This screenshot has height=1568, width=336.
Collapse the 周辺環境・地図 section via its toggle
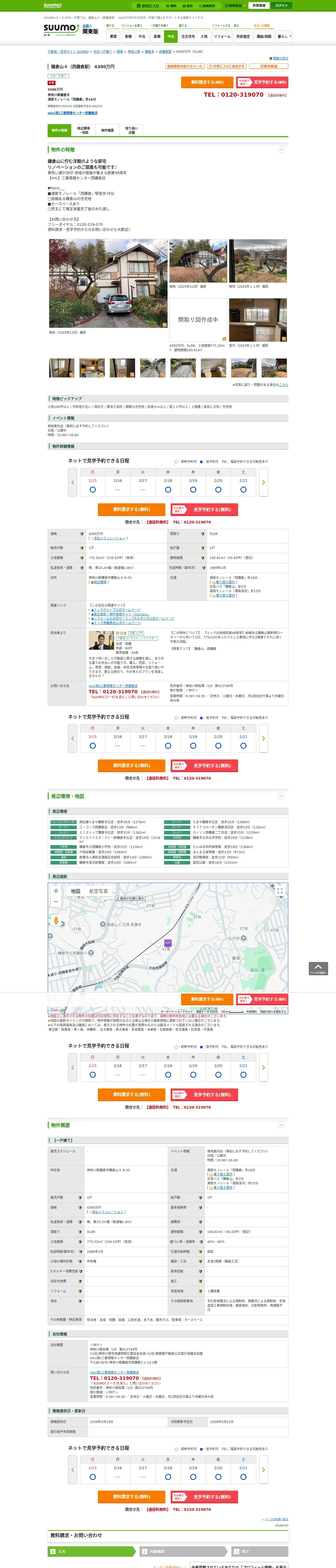(x=281, y=796)
